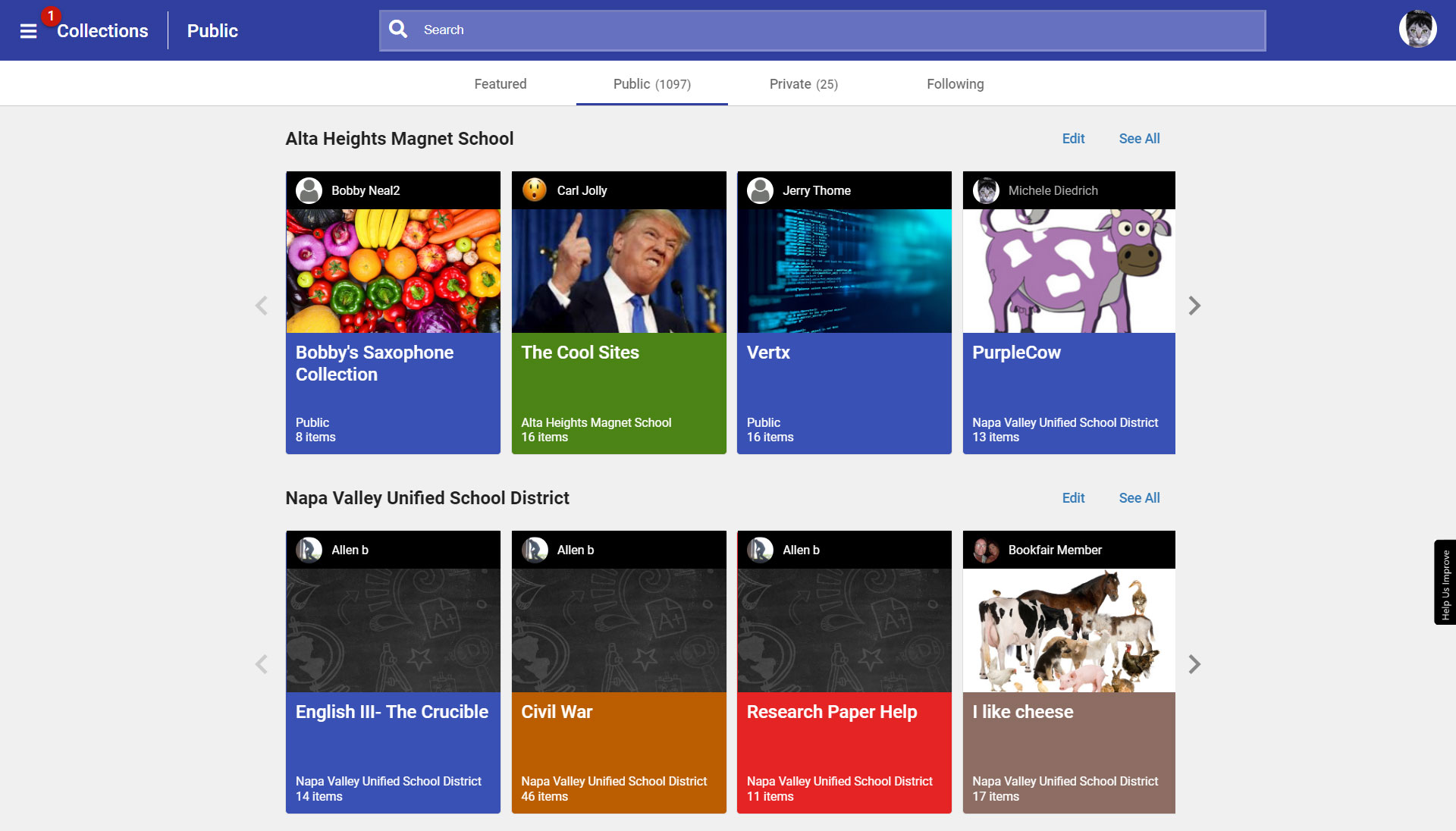This screenshot has height=831, width=1456.
Task: Click Edit for Alta Heights Magnet School
Action: point(1073,139)
